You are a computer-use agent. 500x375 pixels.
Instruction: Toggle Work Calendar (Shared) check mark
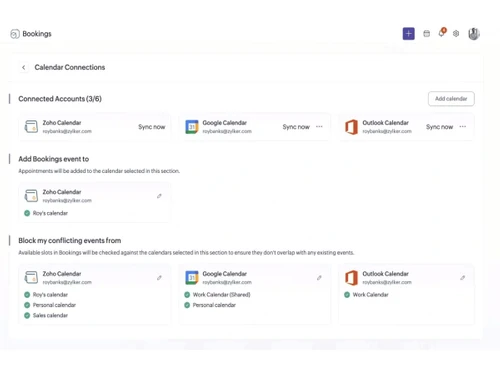[x=187, y=295]
